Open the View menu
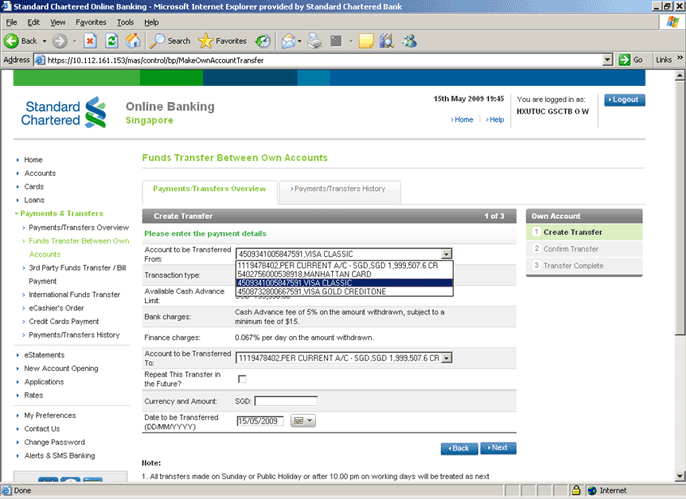The width and height of the screenshot is (686, 499). 57,22
